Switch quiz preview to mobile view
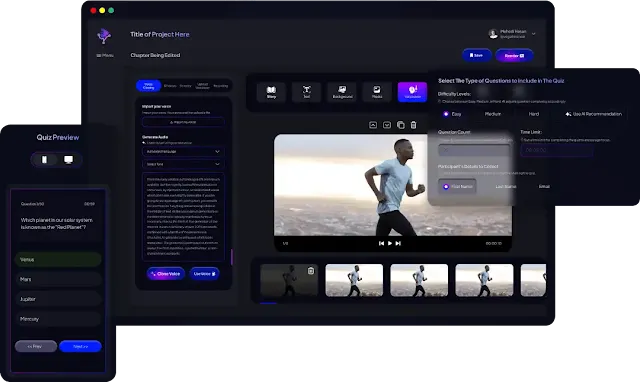The image size is (640, 382). tap(44, 160)
